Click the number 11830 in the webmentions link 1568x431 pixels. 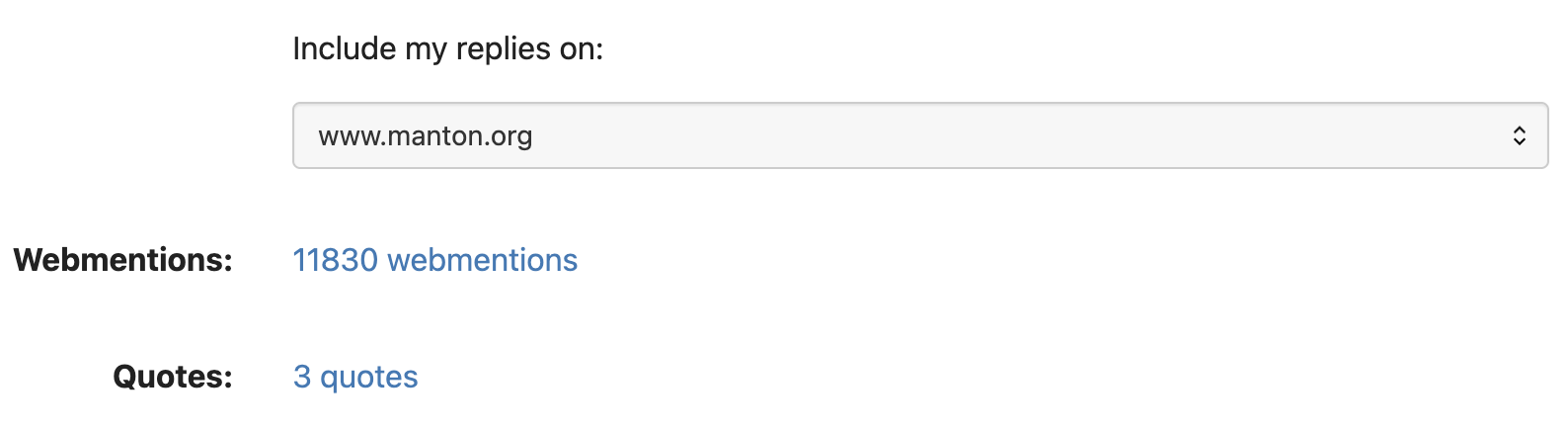[336, 260]
